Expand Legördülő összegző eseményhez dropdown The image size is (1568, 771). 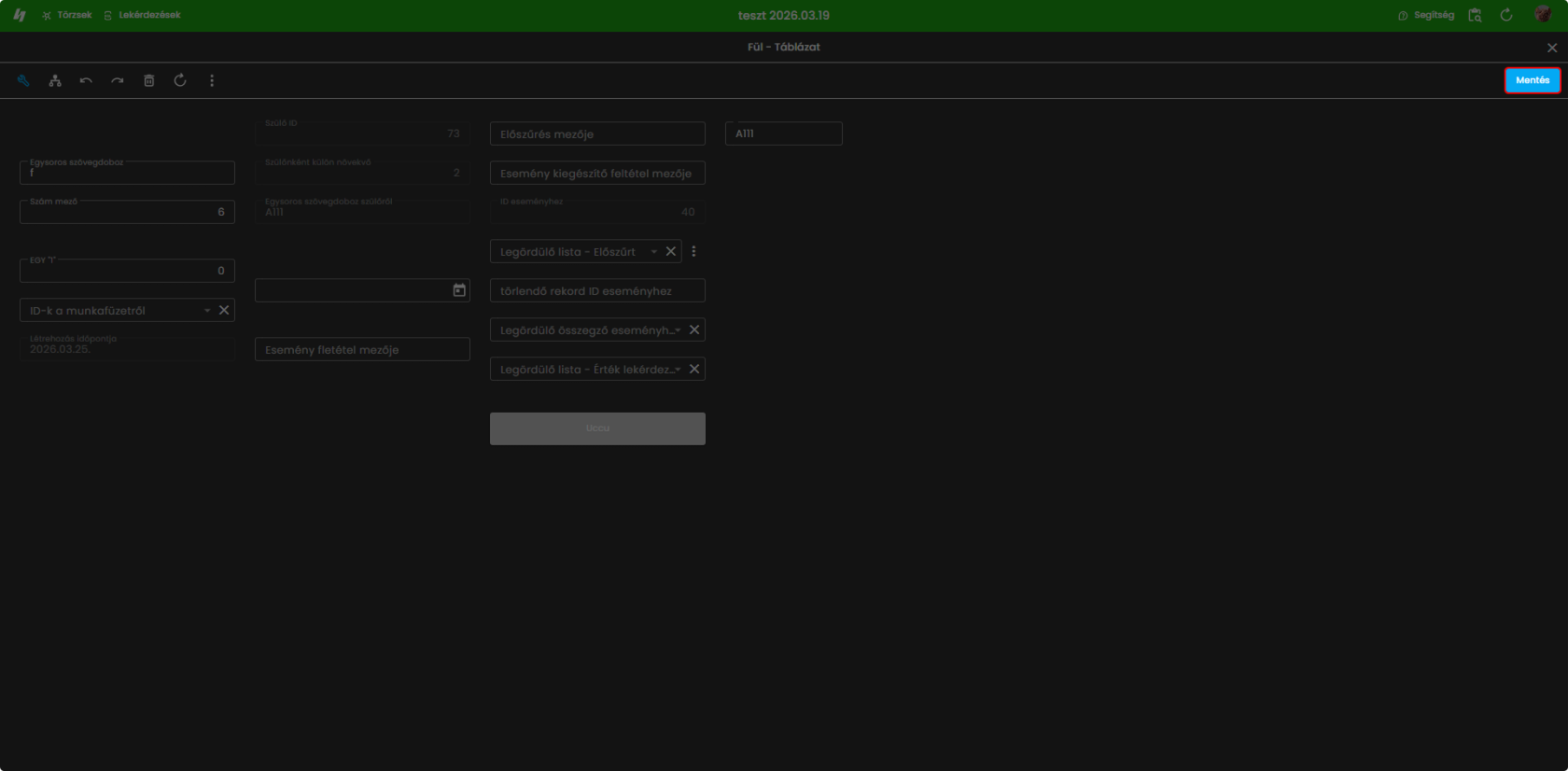point(678,329)
